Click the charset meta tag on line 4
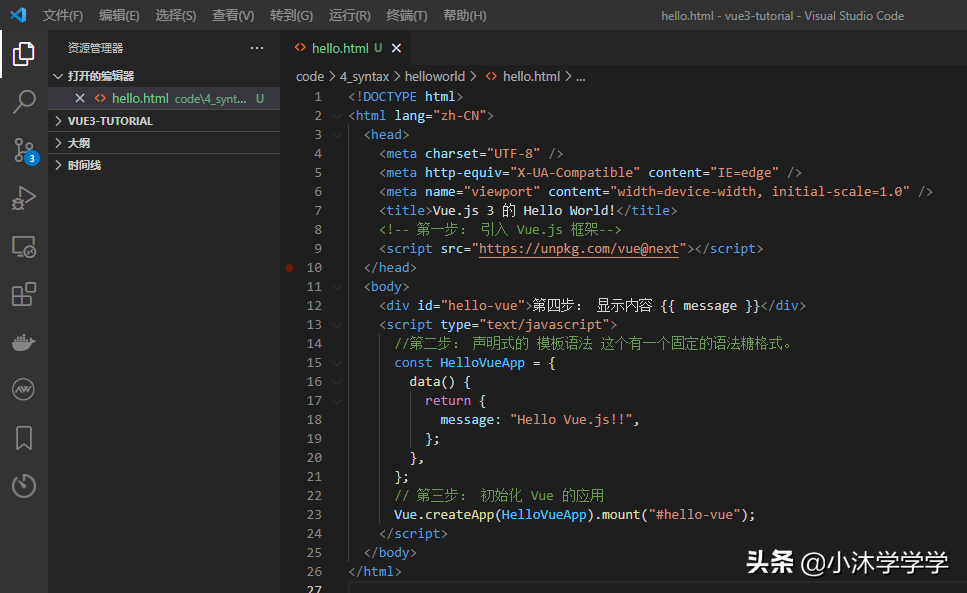The height and width of the screenshot is (593, 967). pyautogui.click(x=471, y=153)
